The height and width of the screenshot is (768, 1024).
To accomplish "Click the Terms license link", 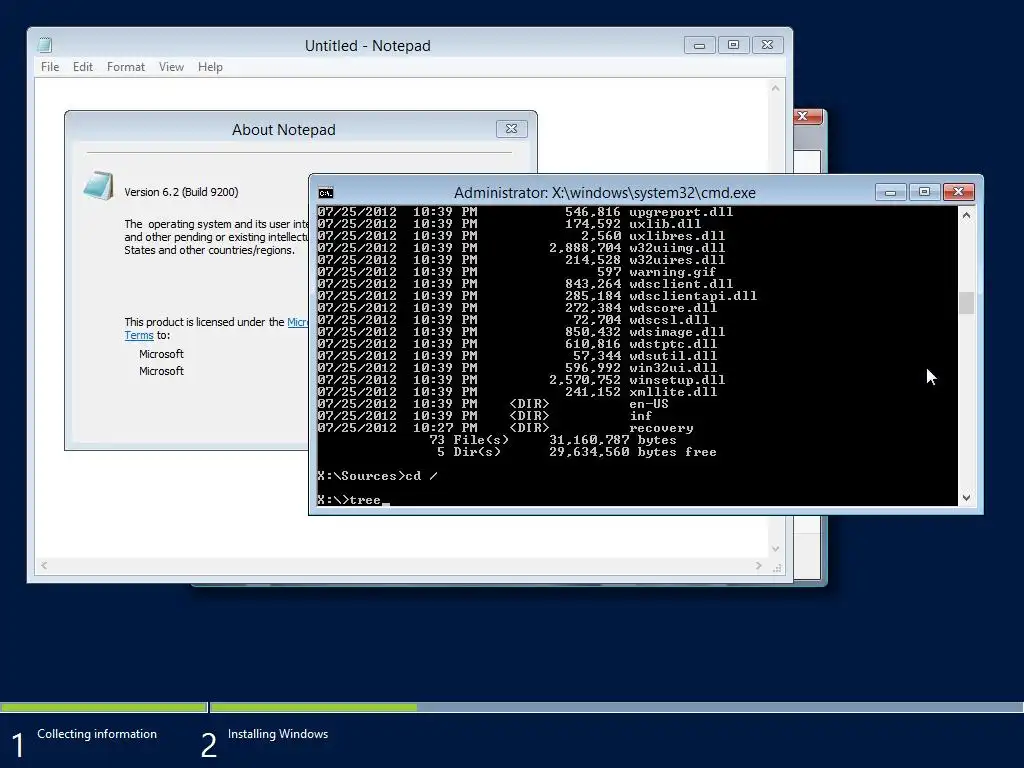I will coord(139,335).
